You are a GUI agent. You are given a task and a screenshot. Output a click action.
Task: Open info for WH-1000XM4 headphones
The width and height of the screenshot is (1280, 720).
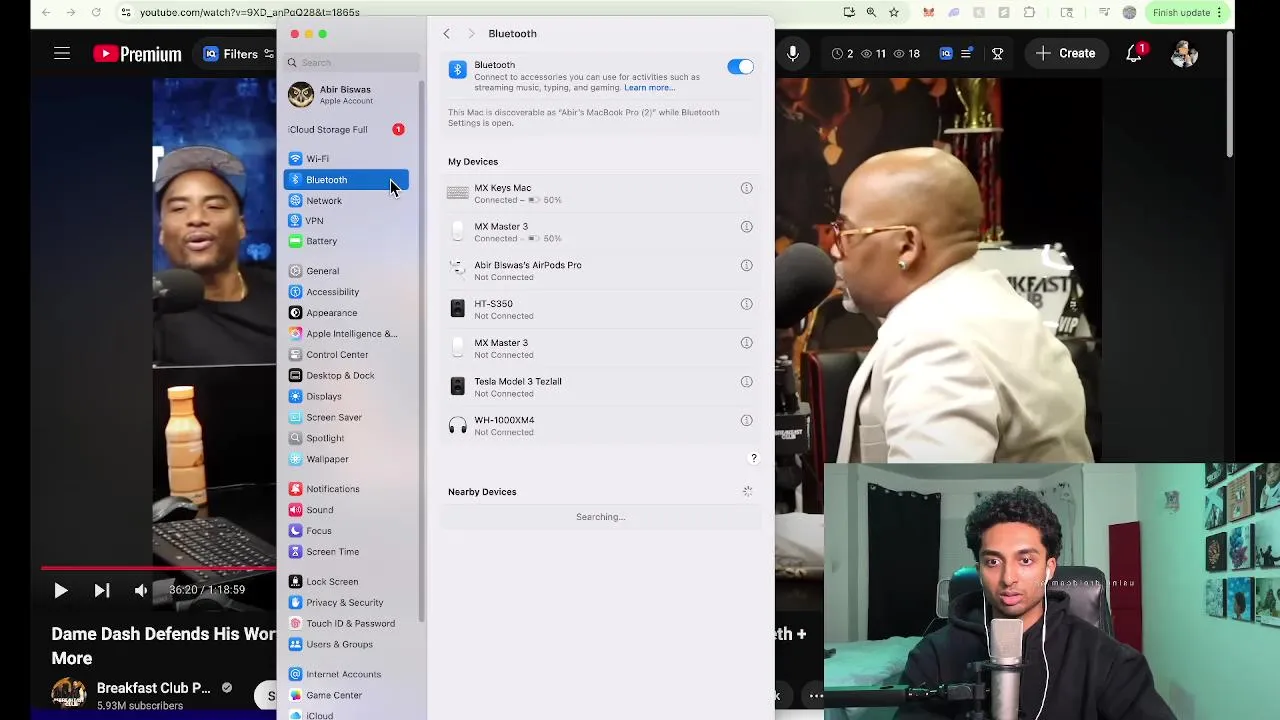746,420
